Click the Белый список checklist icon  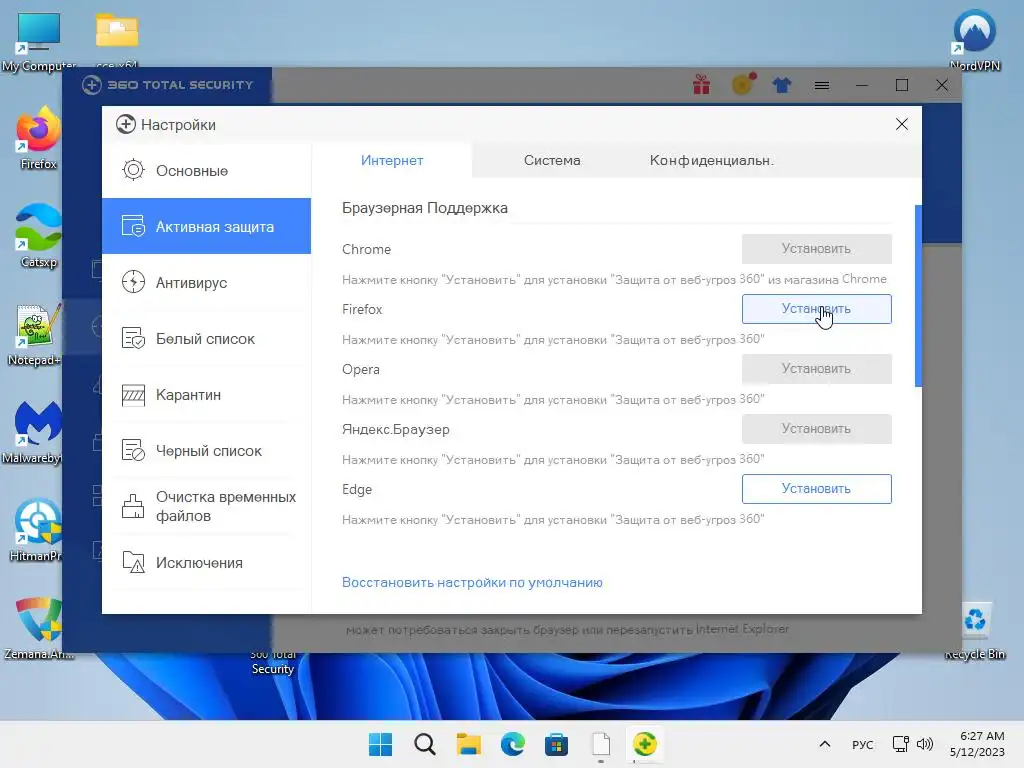133,338
